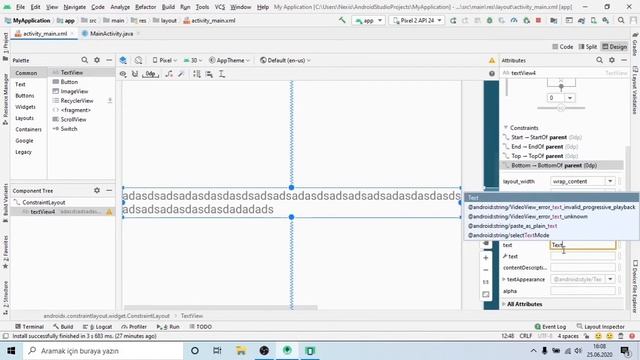640x360 pixels.
Task: Click the Infer Constraints magic wand icon
Action: pos(181,74)
